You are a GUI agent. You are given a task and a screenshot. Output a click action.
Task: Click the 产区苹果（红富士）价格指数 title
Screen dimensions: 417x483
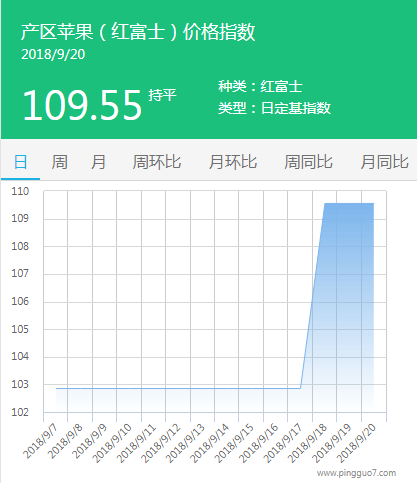coord(138,32)
